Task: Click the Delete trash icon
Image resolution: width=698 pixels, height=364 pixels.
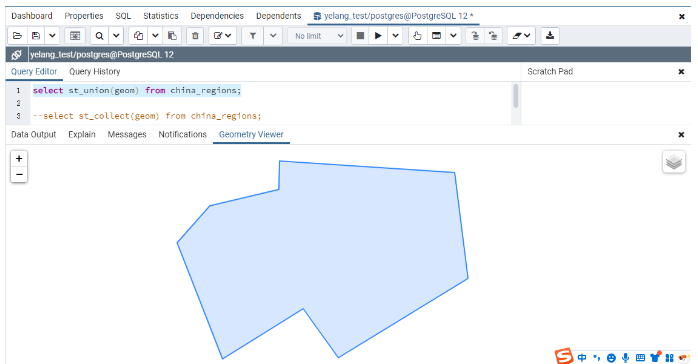Action: tap(195, 36)
